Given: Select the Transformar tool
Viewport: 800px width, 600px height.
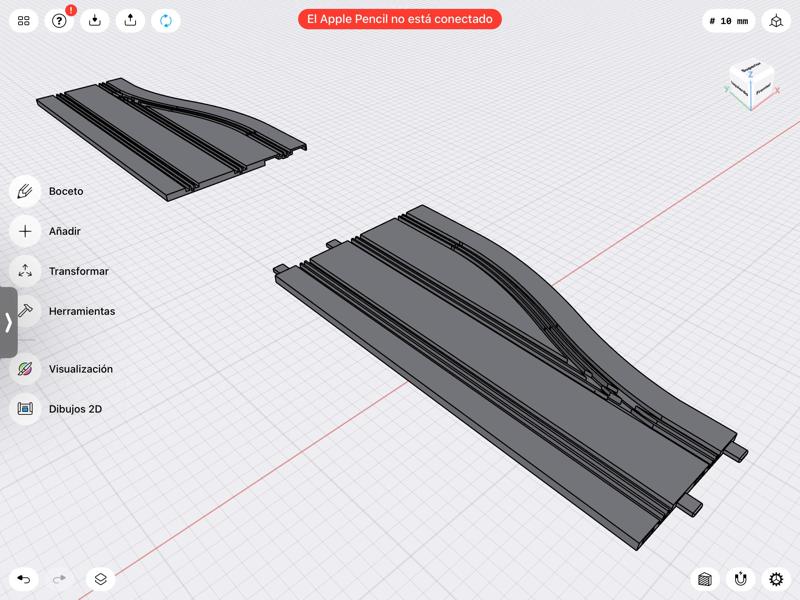Looking at the screenshot, I should (x=58, y=271).
